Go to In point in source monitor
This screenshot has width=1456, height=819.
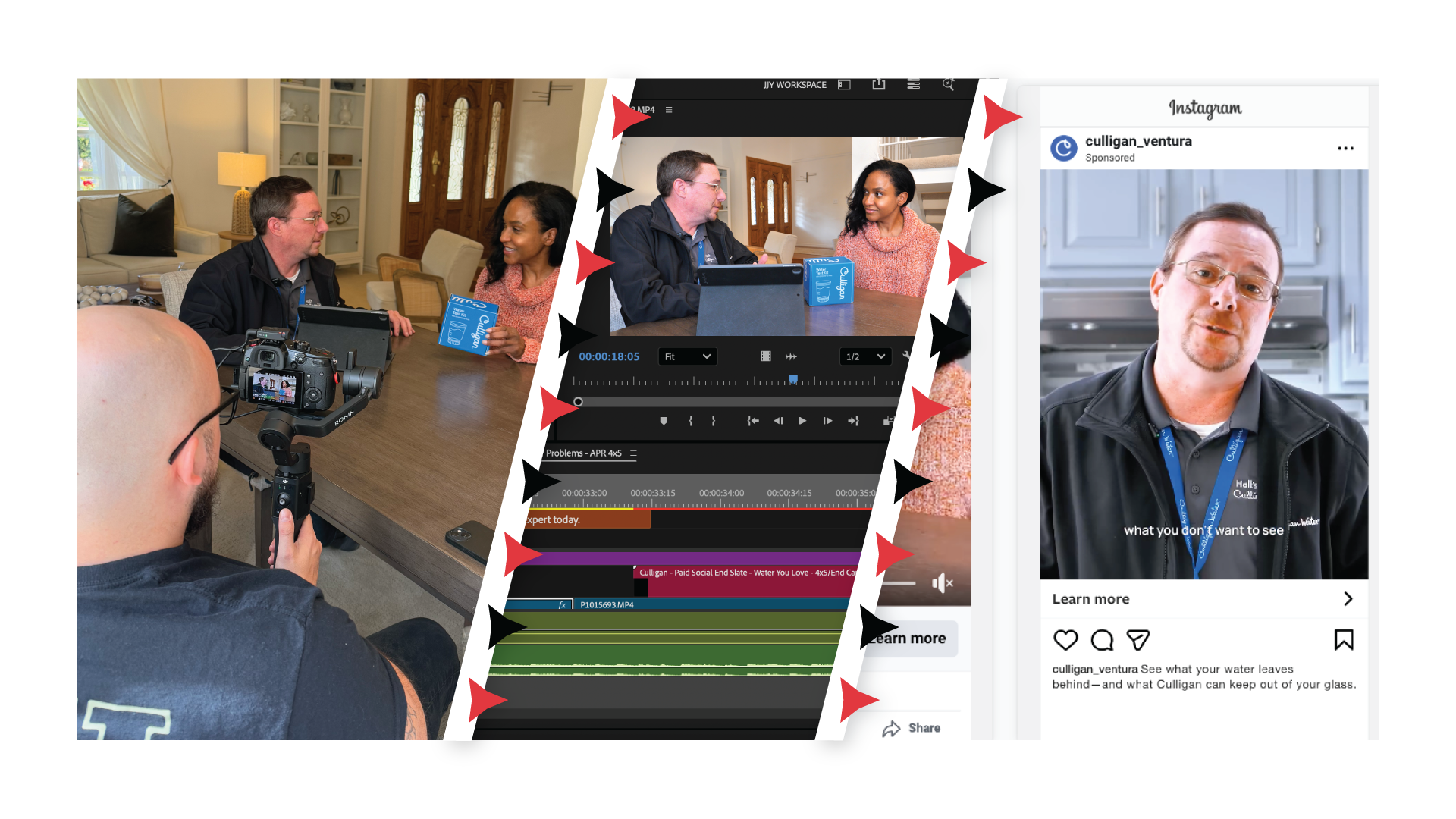pyautogui.click(x=753, y=421)
